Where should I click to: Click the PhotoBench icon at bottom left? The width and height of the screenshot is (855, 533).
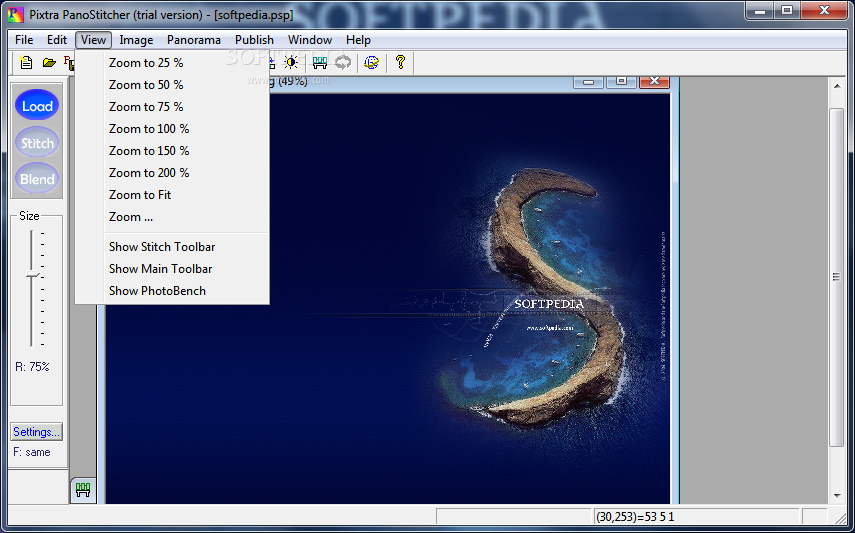coord(83,490)
